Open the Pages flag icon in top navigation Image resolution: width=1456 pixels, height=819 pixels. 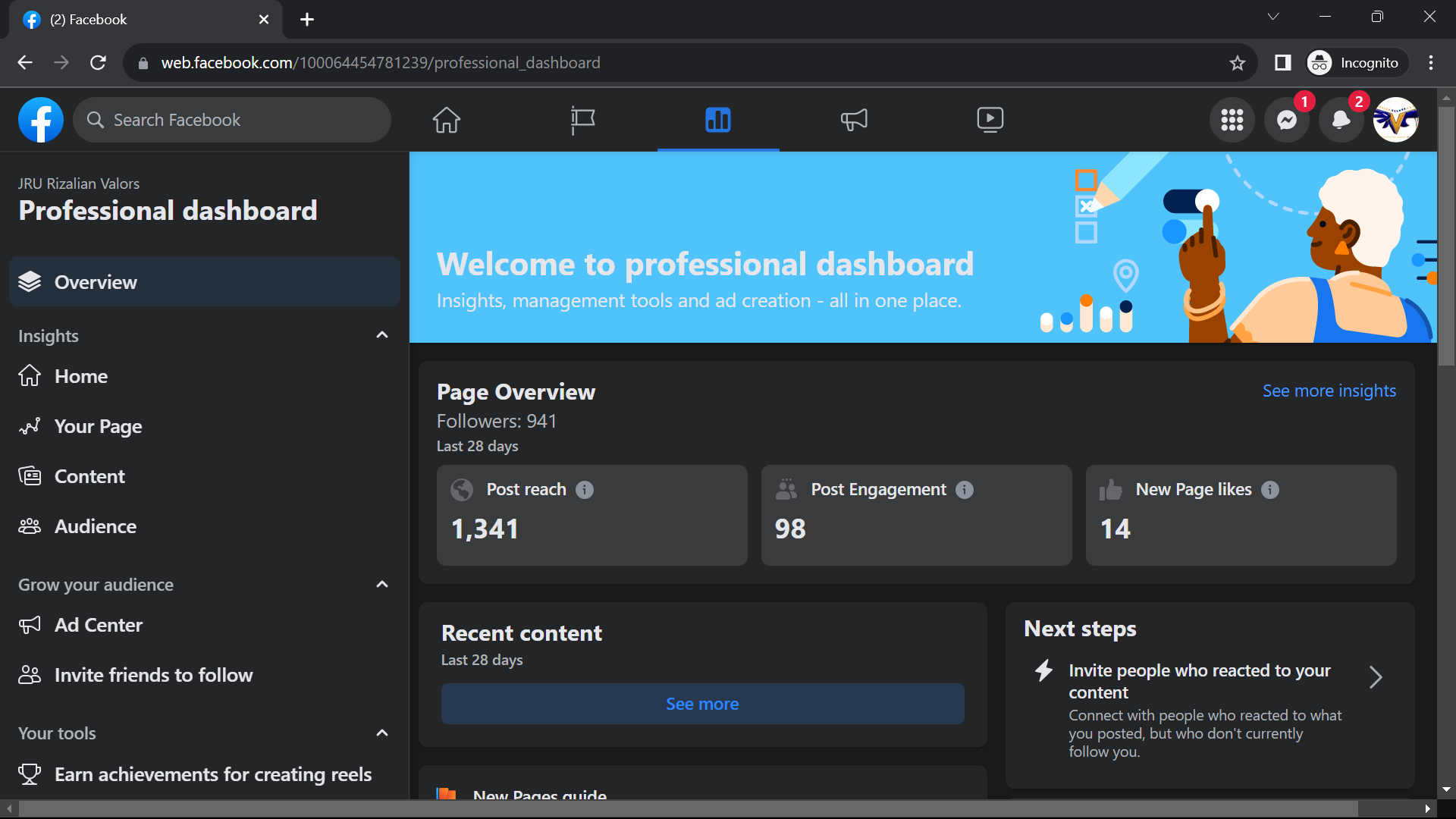582,120
